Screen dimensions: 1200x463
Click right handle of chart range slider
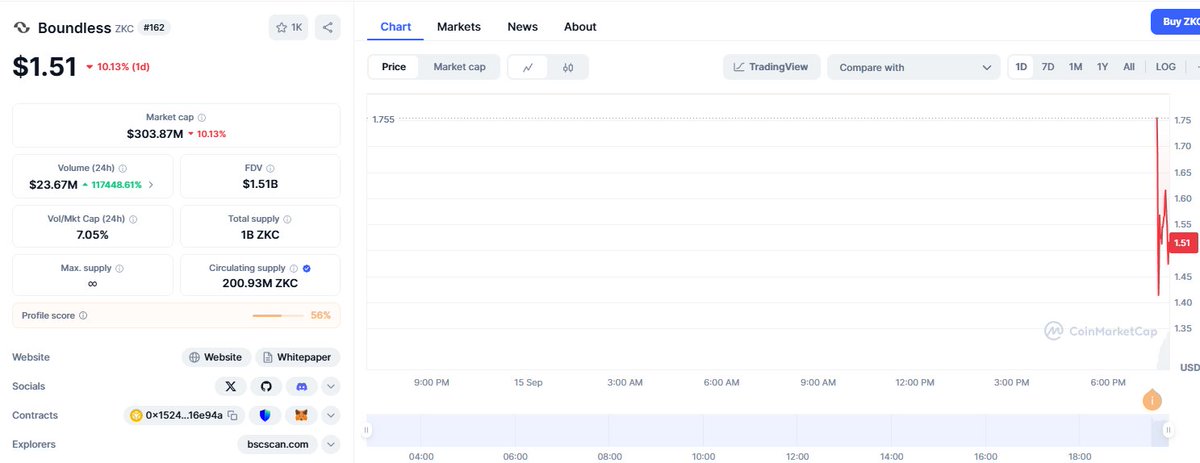1168,430
